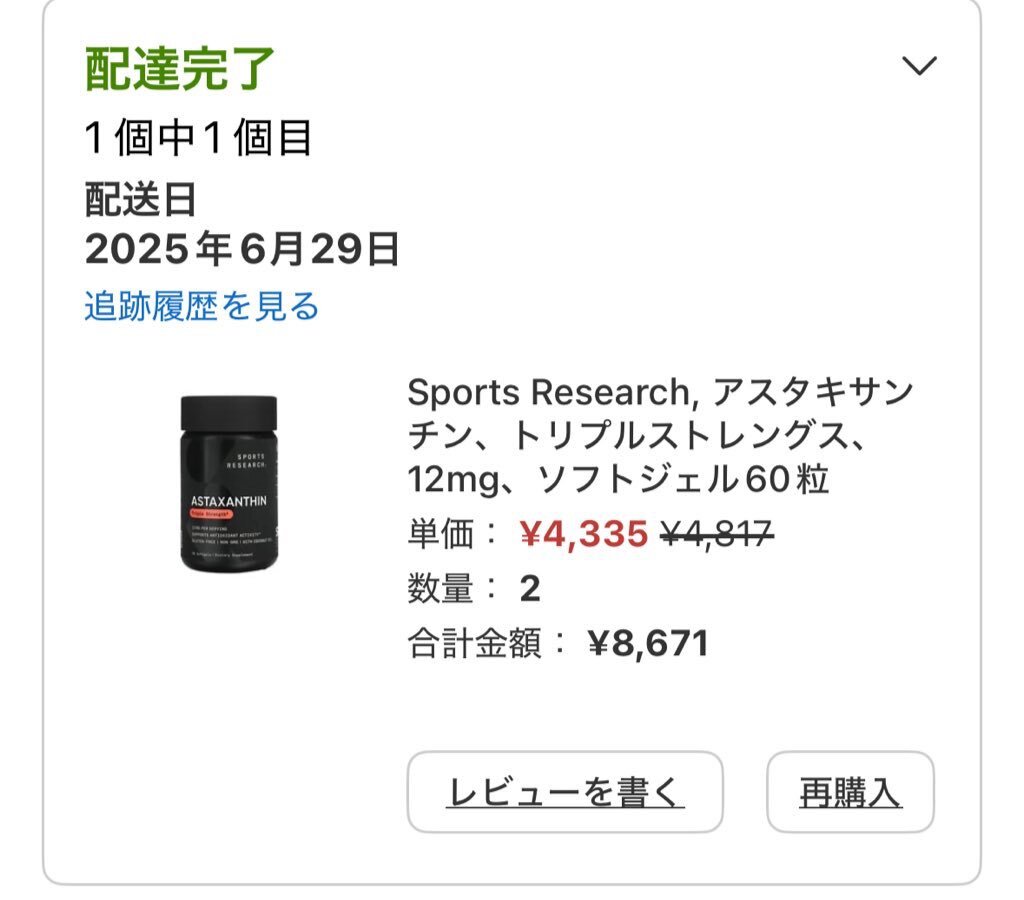Open the 追跡履歴を見る tracking link

pos(201,306)
